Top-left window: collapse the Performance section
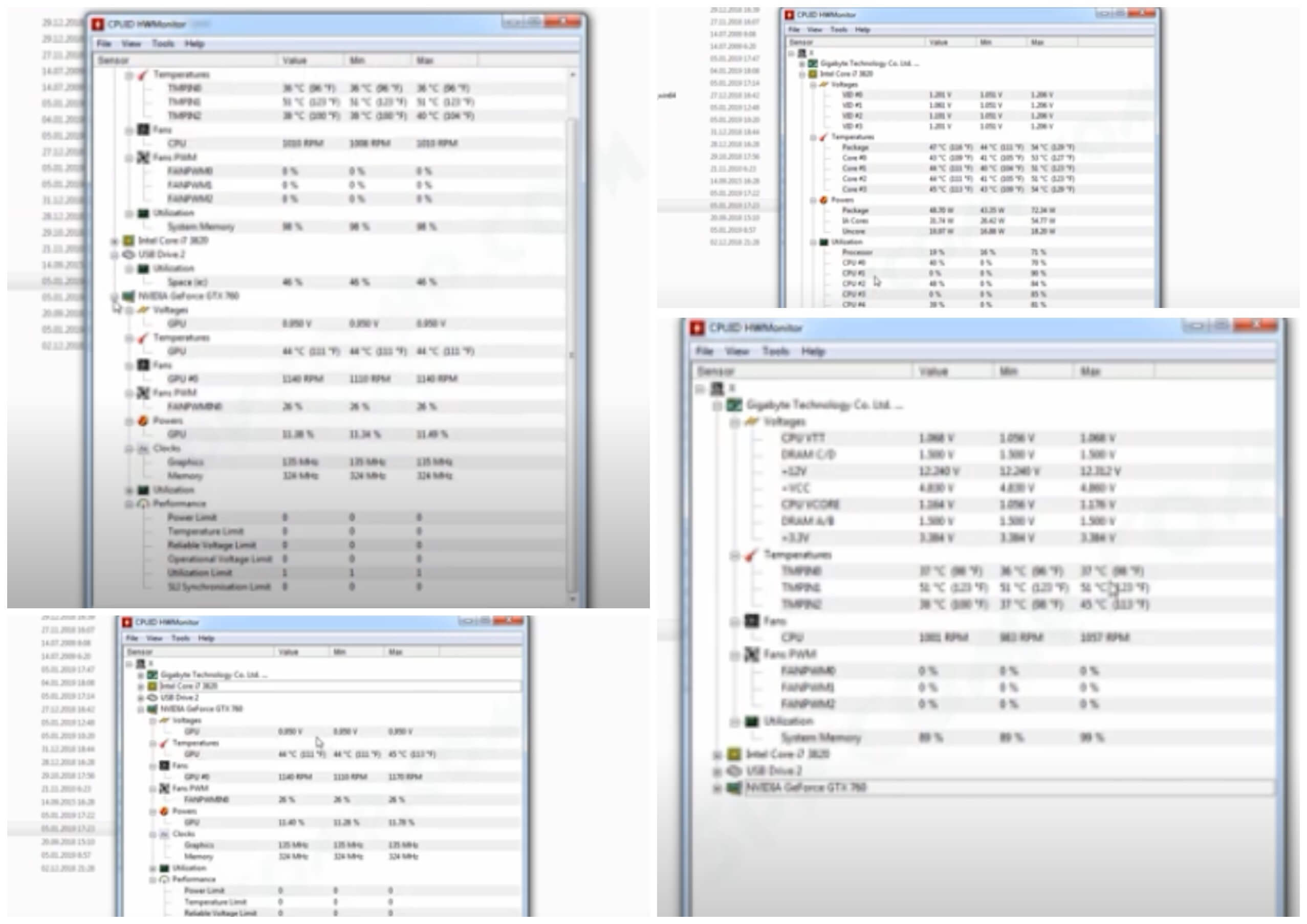 (129, 504)
